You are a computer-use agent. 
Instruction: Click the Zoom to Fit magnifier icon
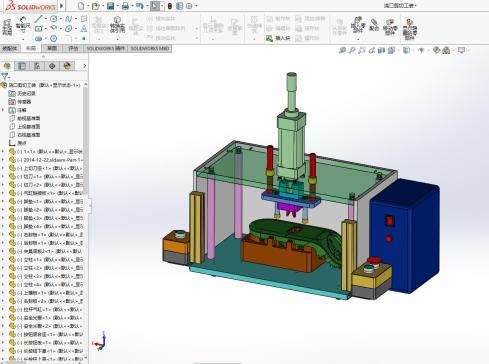[x=342, y=50]
